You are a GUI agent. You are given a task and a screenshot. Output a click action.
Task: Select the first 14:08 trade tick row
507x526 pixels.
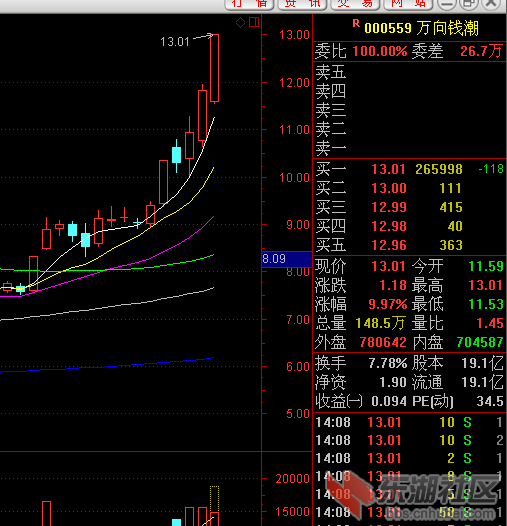tap(409, 422)
